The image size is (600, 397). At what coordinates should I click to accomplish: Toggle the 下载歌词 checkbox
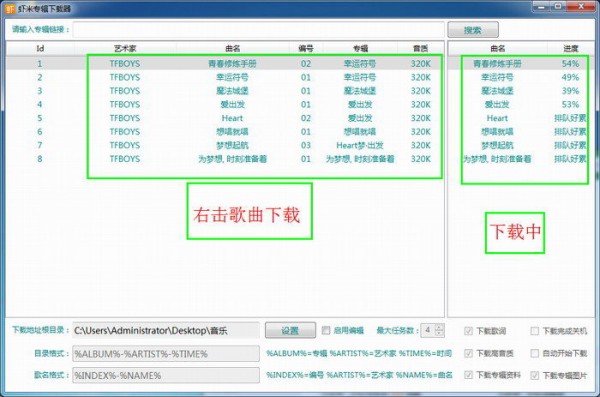click(468, 331)
